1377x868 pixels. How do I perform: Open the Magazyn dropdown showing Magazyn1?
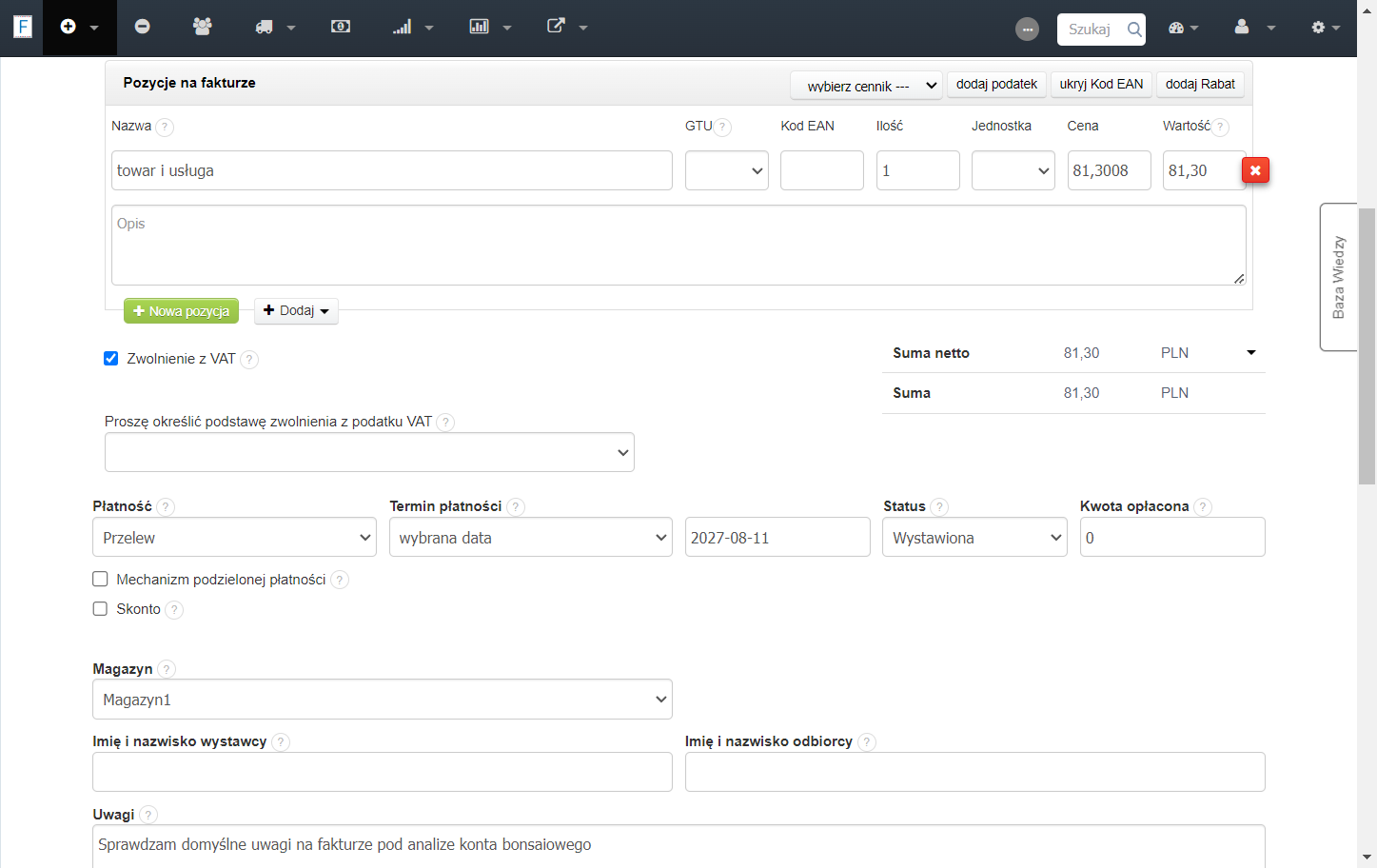pyautogui.click(x=383, y=700)
